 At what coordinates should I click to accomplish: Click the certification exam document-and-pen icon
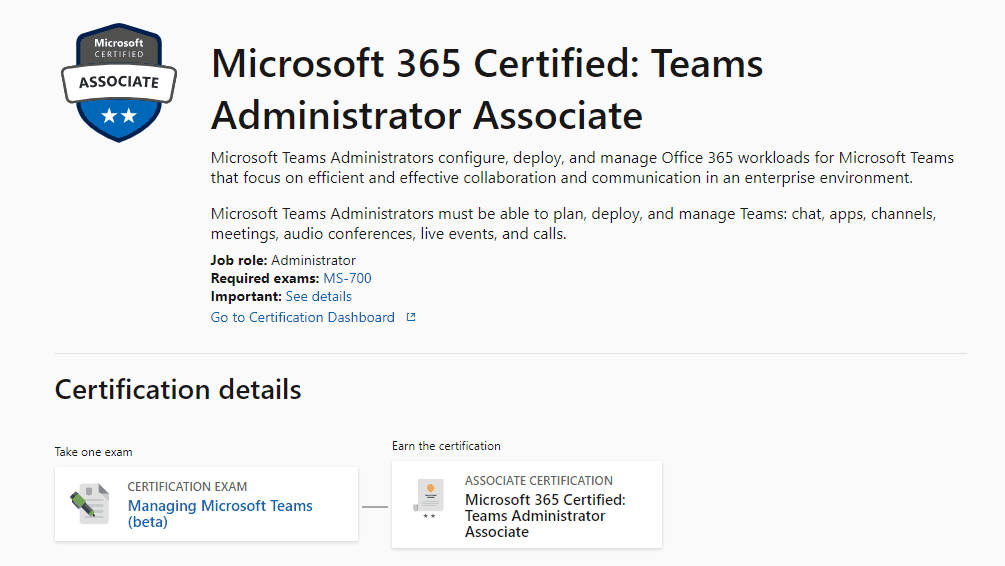click(x=89, y=504)
